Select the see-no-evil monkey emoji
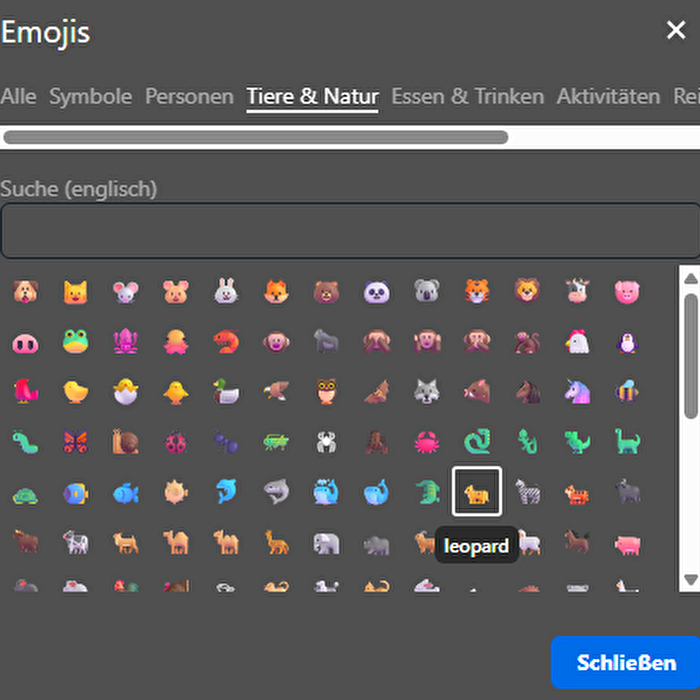 click(x=376, y=342)
